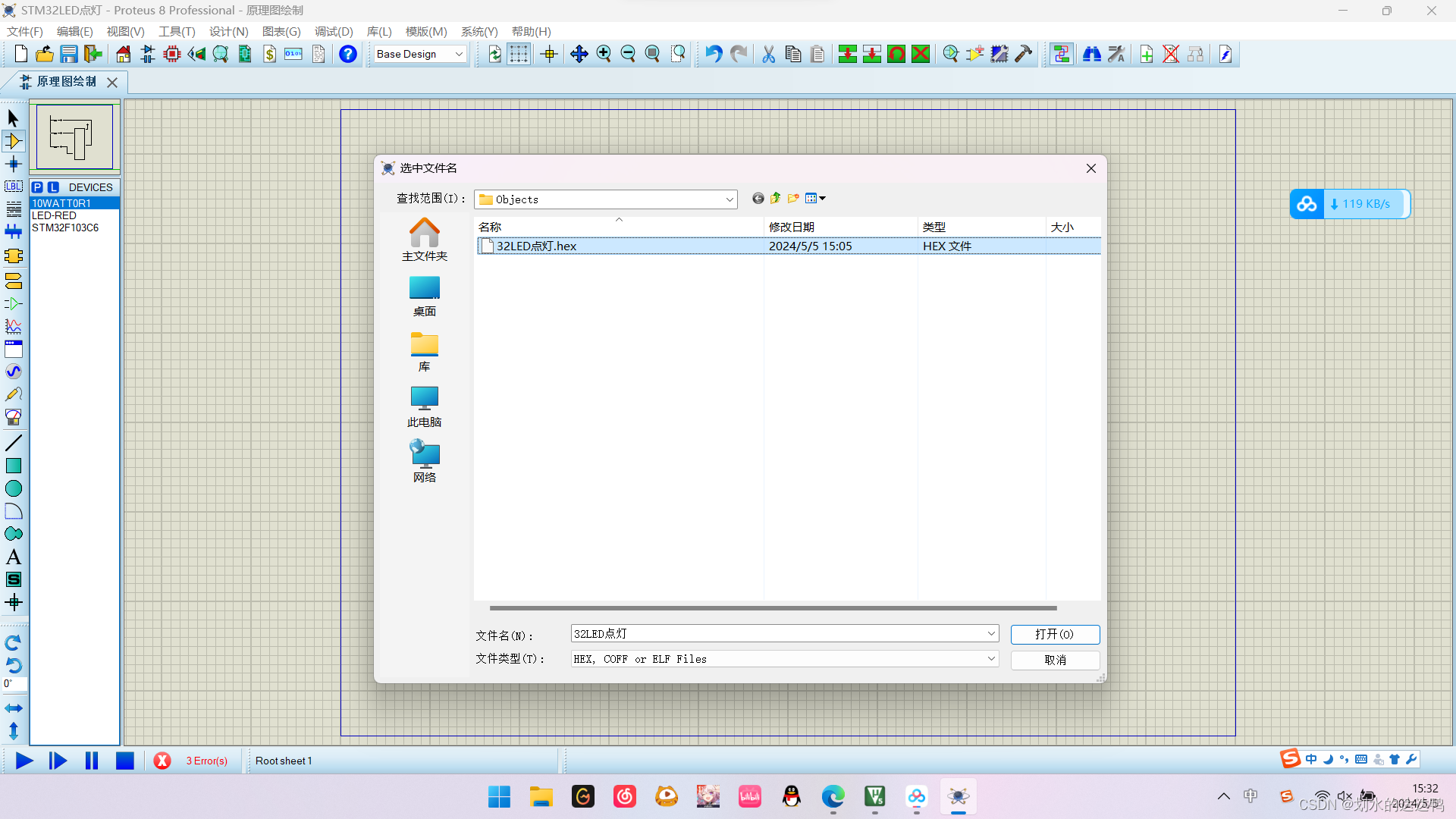Pause the simulation
The height and width of the screenshot is (819, 1456).
coord(92,761)
